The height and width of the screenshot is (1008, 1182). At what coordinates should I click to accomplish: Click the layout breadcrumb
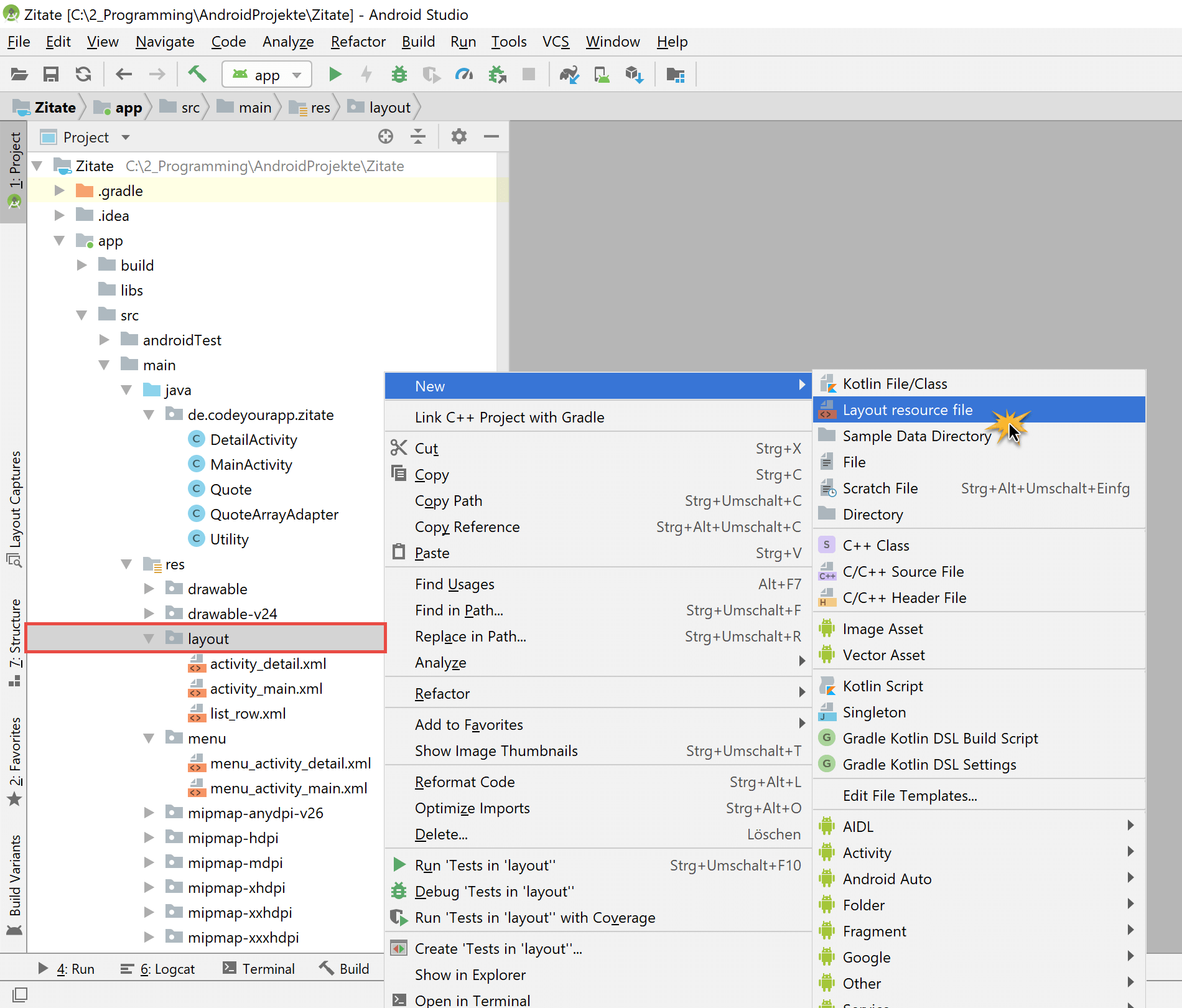point(379,108)
